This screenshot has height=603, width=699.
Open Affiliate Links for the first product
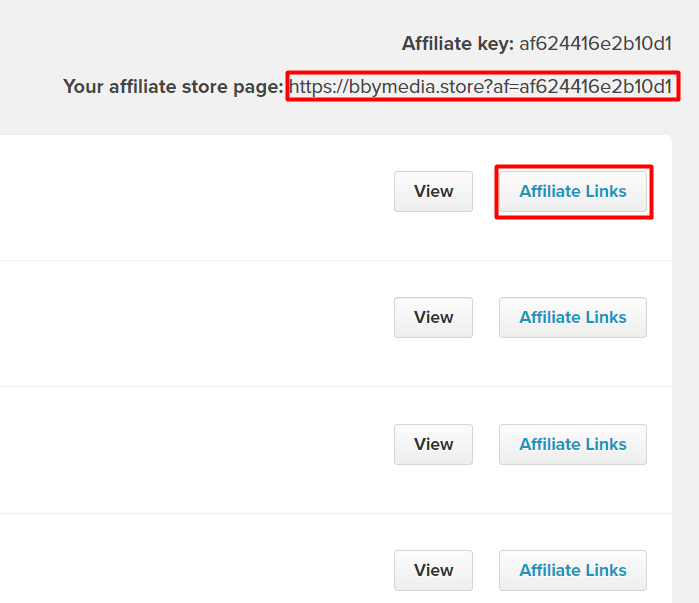click(573, 191)
